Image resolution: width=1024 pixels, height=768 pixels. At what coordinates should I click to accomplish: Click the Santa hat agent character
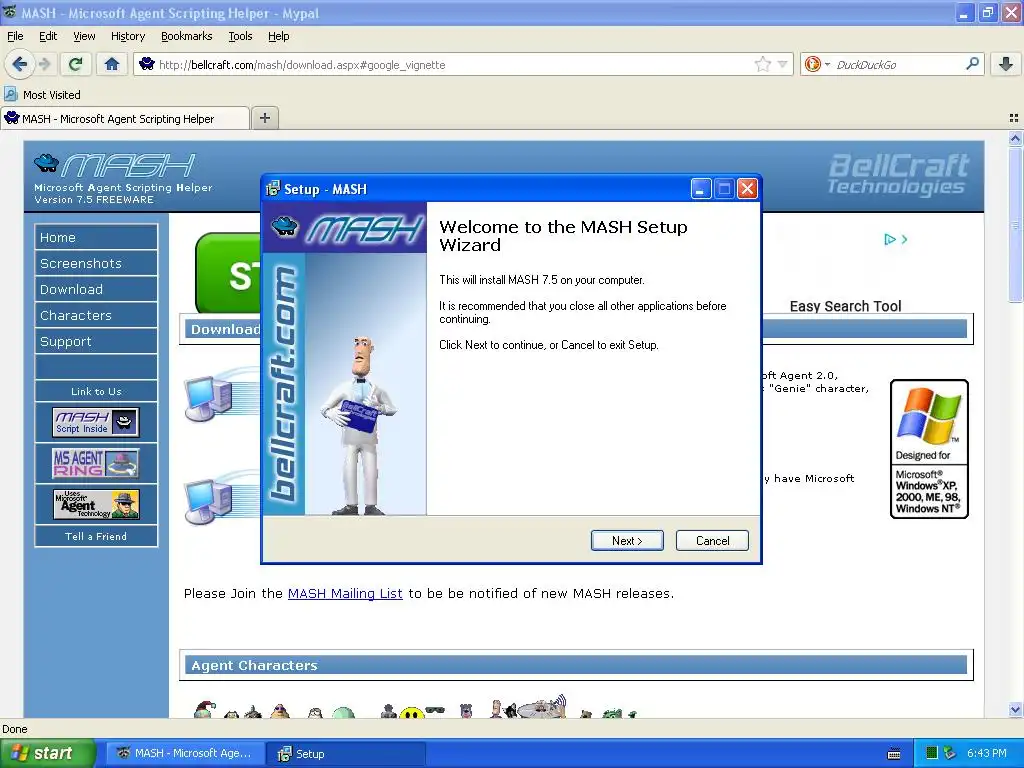pyautogui.click(x=204, y=710)
